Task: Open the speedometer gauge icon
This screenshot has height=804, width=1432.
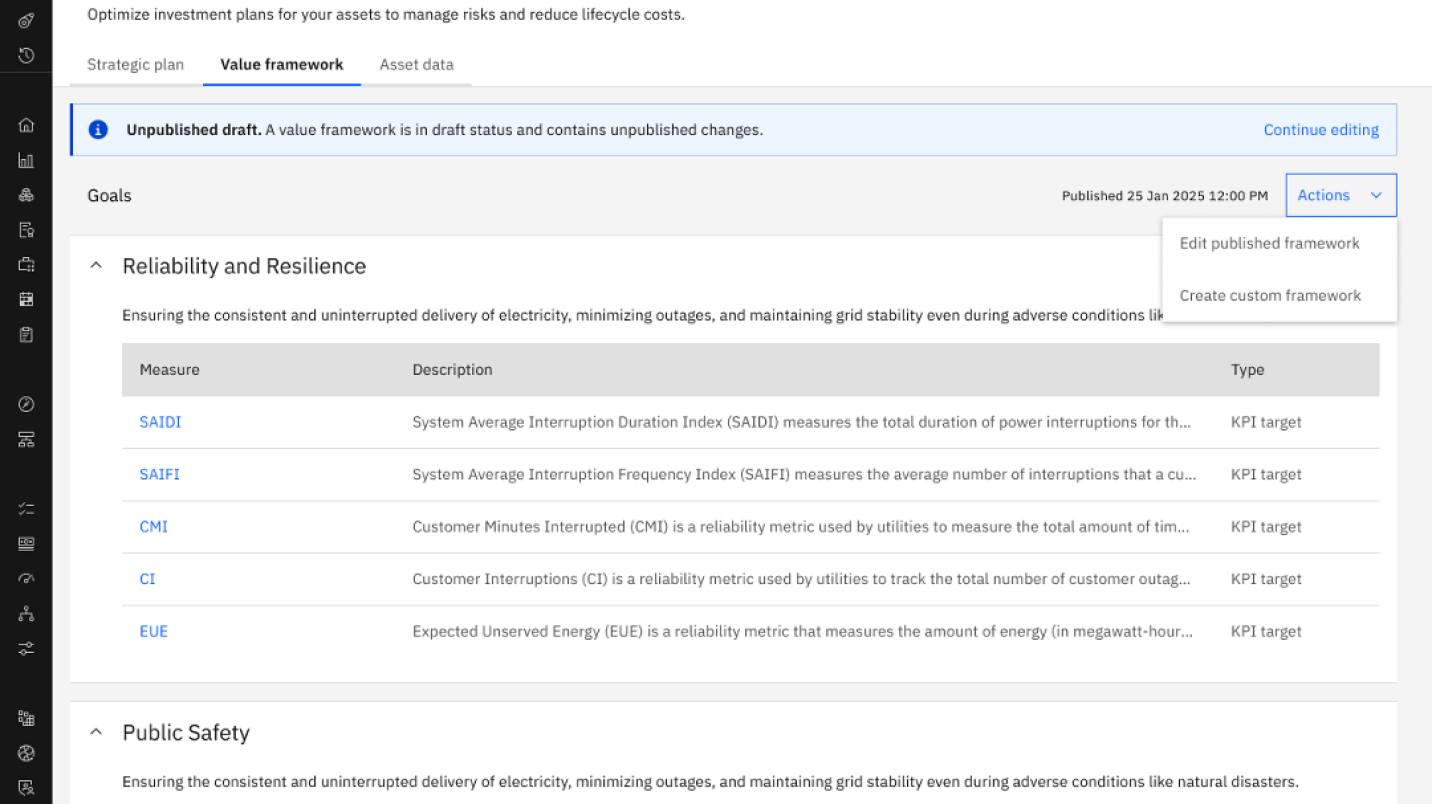Action: [x=26, y=578]
